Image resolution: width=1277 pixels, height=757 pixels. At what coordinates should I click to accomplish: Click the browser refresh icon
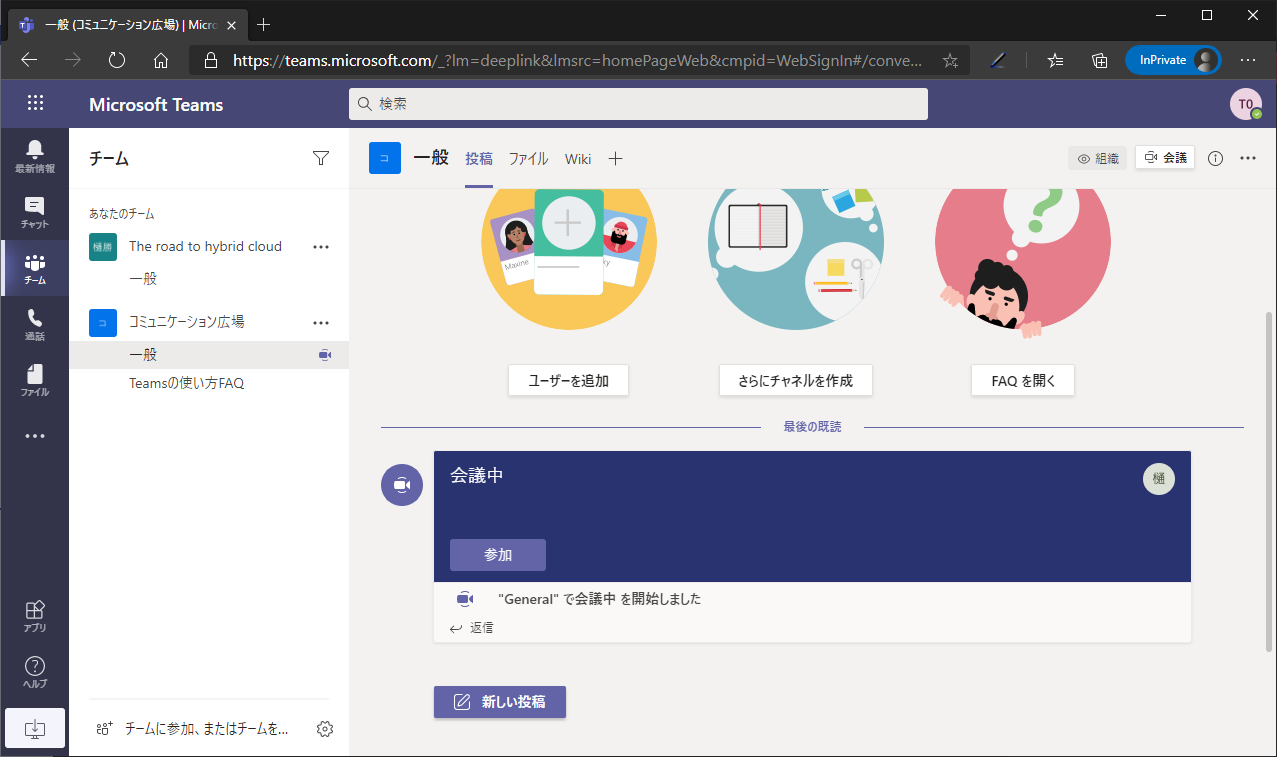click(117, 60)
